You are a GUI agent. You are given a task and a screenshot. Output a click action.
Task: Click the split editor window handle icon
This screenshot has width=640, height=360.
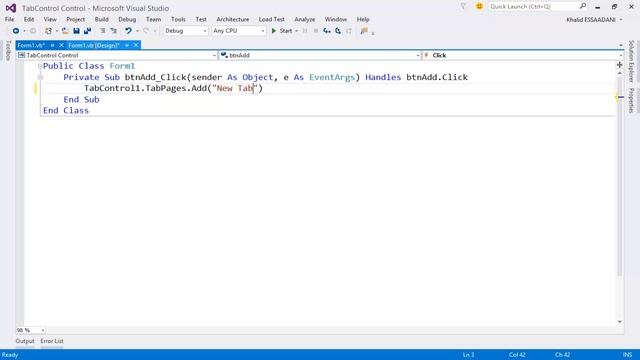(620, 64)
